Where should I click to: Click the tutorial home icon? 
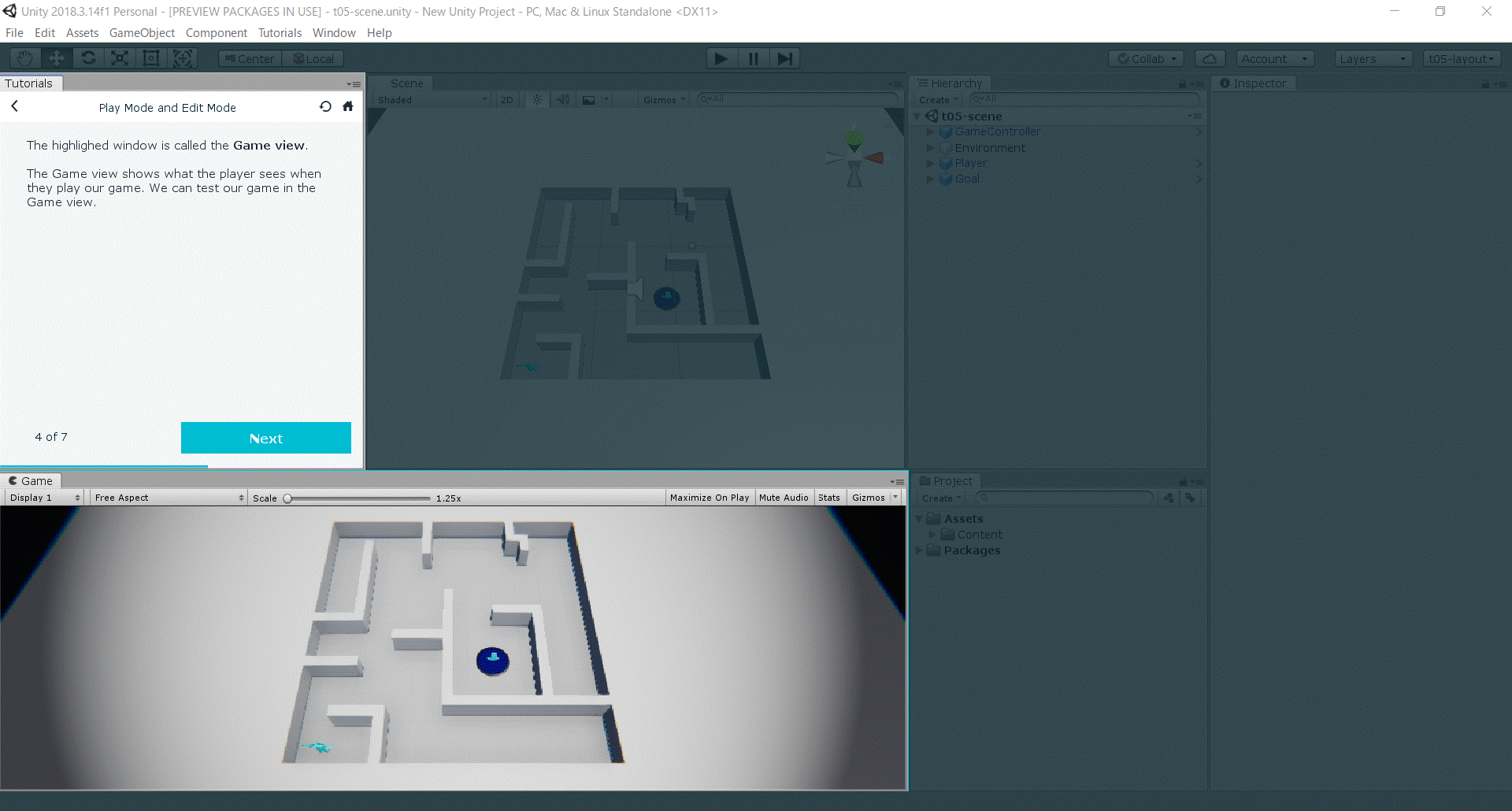click(x=347, y=107)
